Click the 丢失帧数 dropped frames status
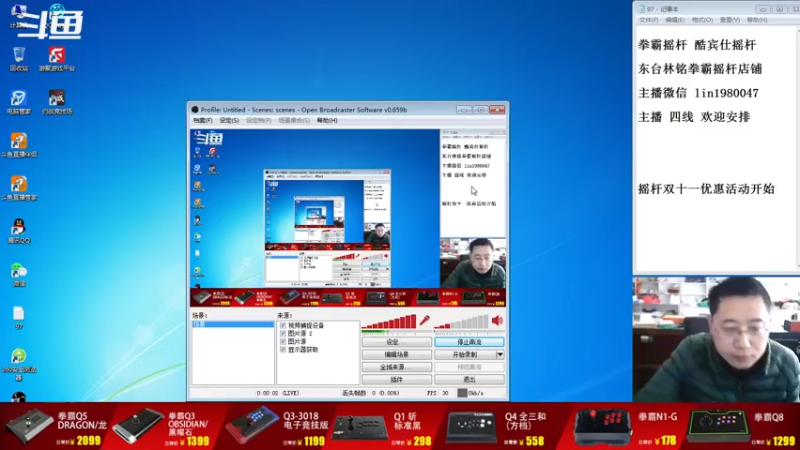 (x=372, y=393)
